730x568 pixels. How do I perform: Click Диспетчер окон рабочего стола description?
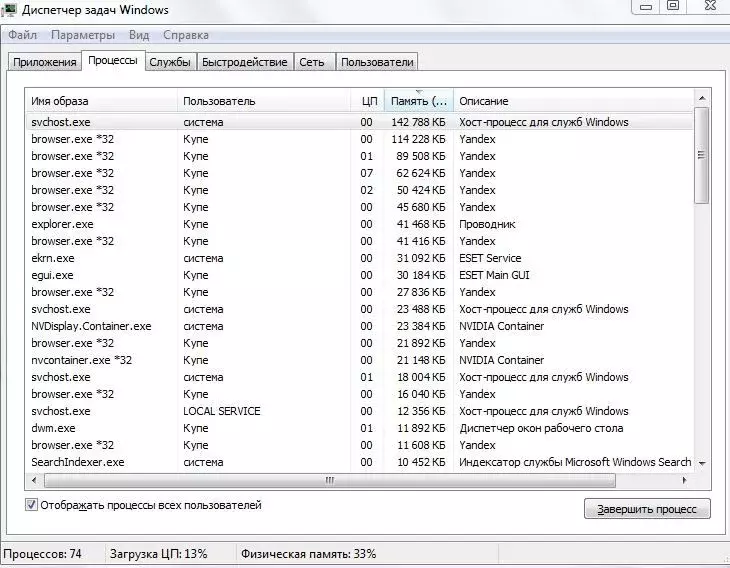tap(541, 428)
